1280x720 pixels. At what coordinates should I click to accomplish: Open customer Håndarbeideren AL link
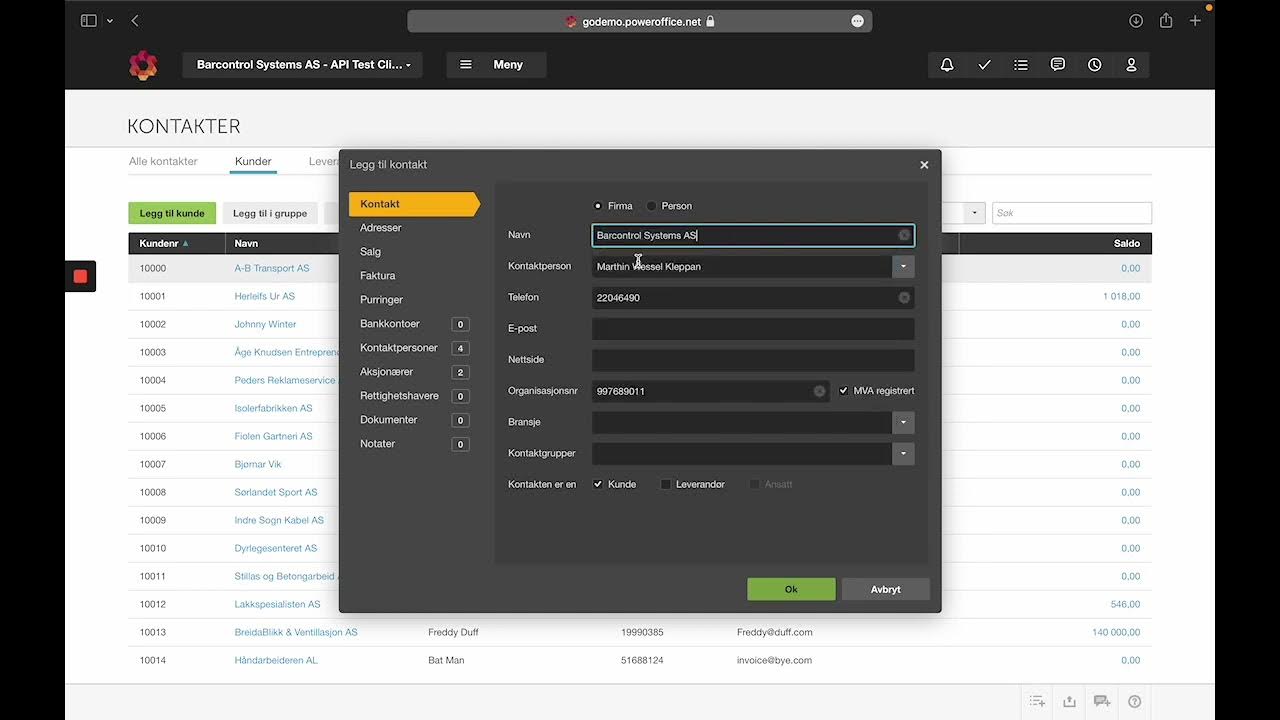[x=276, y=660]
